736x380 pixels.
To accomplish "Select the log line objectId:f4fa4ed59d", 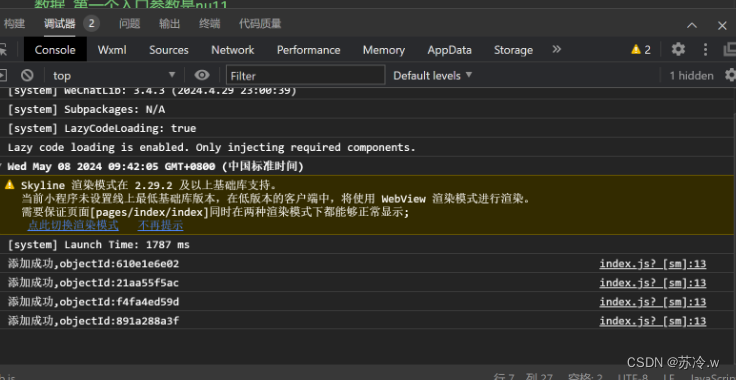I will [93, 302].
